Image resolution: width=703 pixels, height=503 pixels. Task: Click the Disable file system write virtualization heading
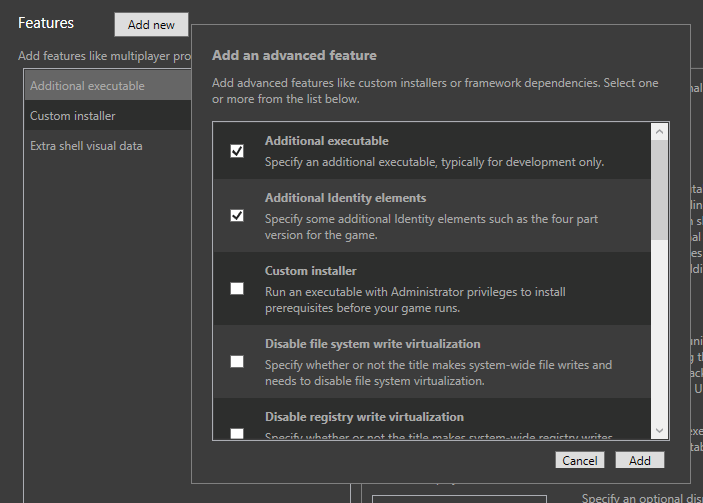(x=373, y=344)
